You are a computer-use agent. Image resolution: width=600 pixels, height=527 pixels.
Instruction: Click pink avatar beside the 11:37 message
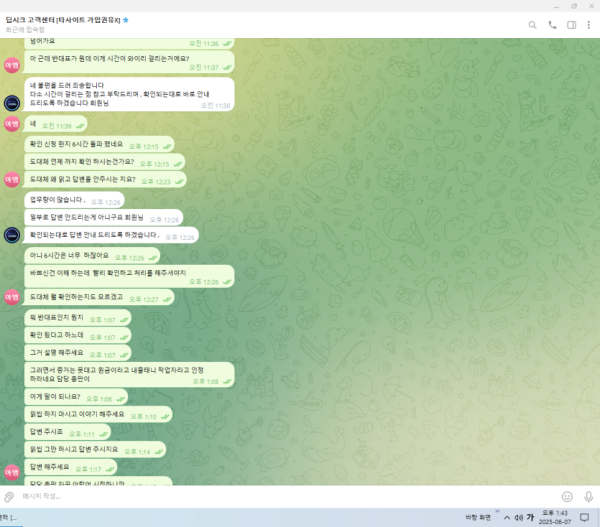pos(12,65)
